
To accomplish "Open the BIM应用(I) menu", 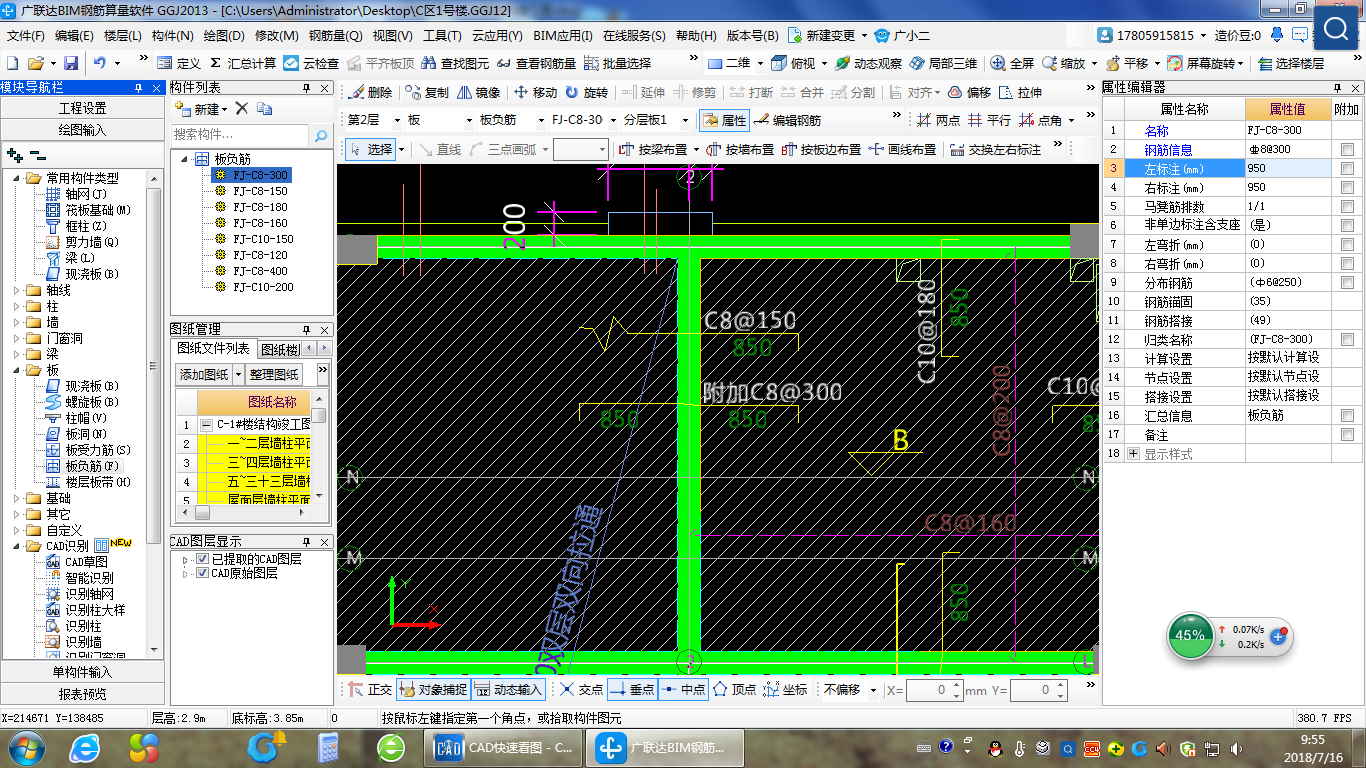I will 563,35.
